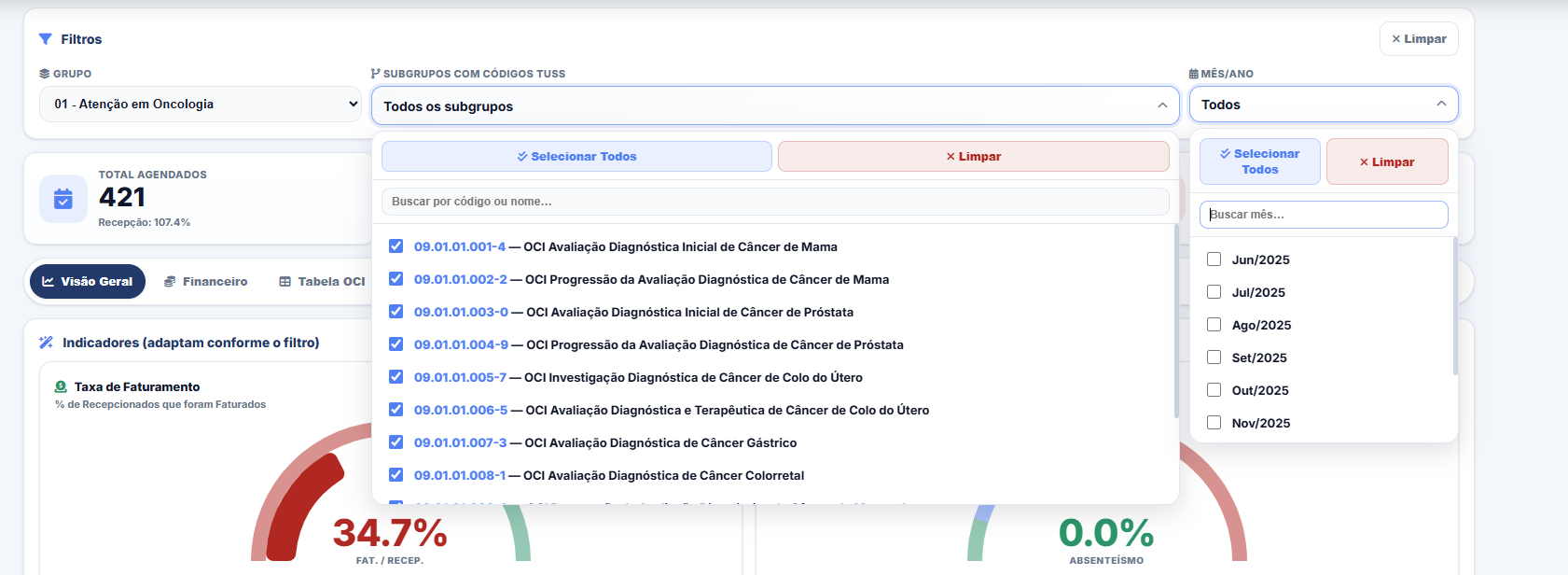Uncheck 09.01.01.008-1 Câncer Colorretal checkbox
The width and height of the screenshot is (1568, 575).
(x=395, y=475)
